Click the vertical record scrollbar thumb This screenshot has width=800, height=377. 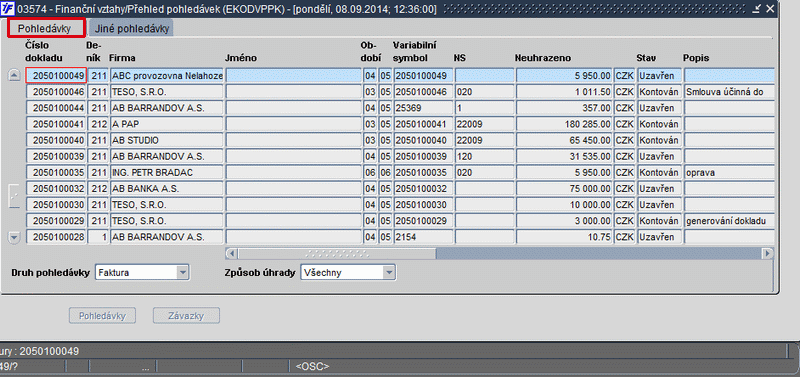point(14,195)
